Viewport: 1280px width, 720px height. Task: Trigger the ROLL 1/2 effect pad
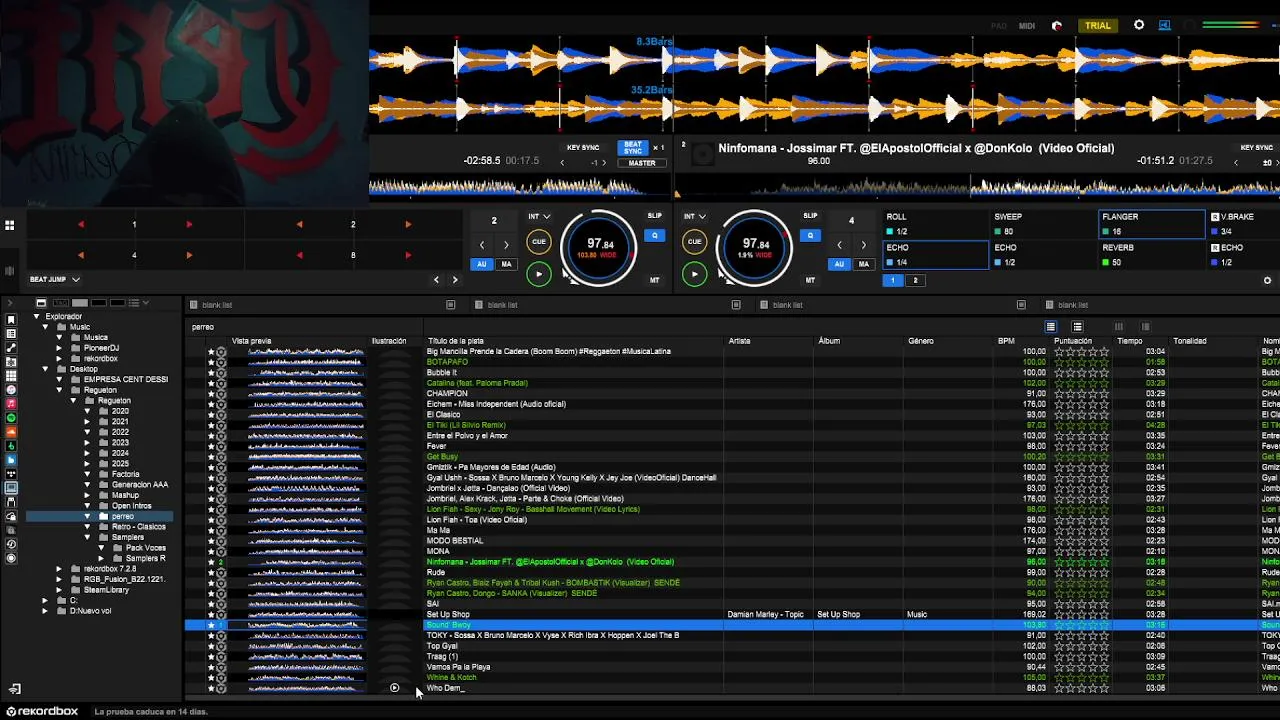pyautogui.click(x=936, y=224)
